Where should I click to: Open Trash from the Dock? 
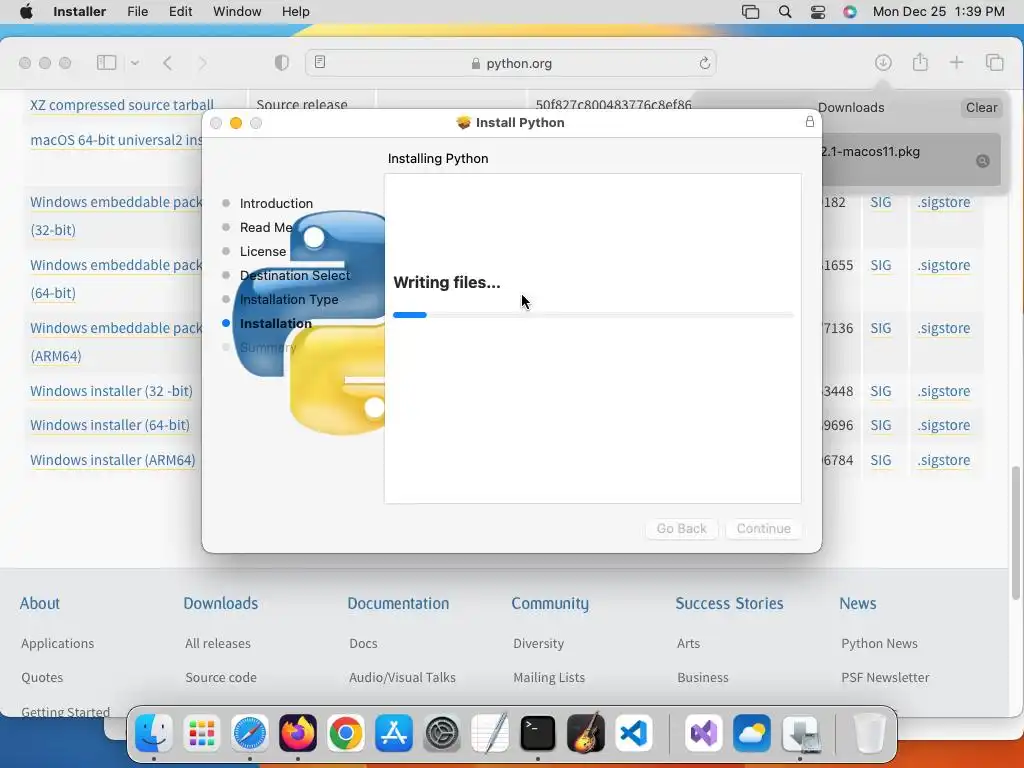tap(870, 733)
